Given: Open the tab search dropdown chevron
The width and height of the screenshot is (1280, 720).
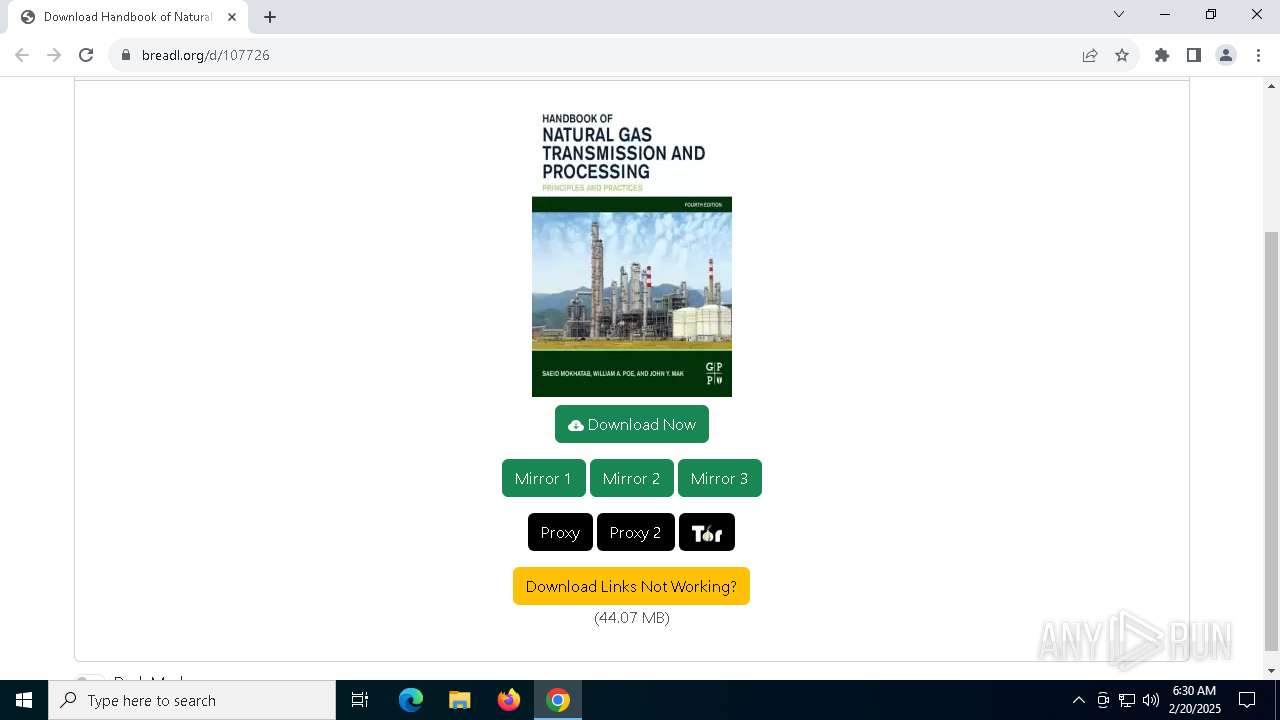Looking at the screenshot, I should pos(1119,14).
